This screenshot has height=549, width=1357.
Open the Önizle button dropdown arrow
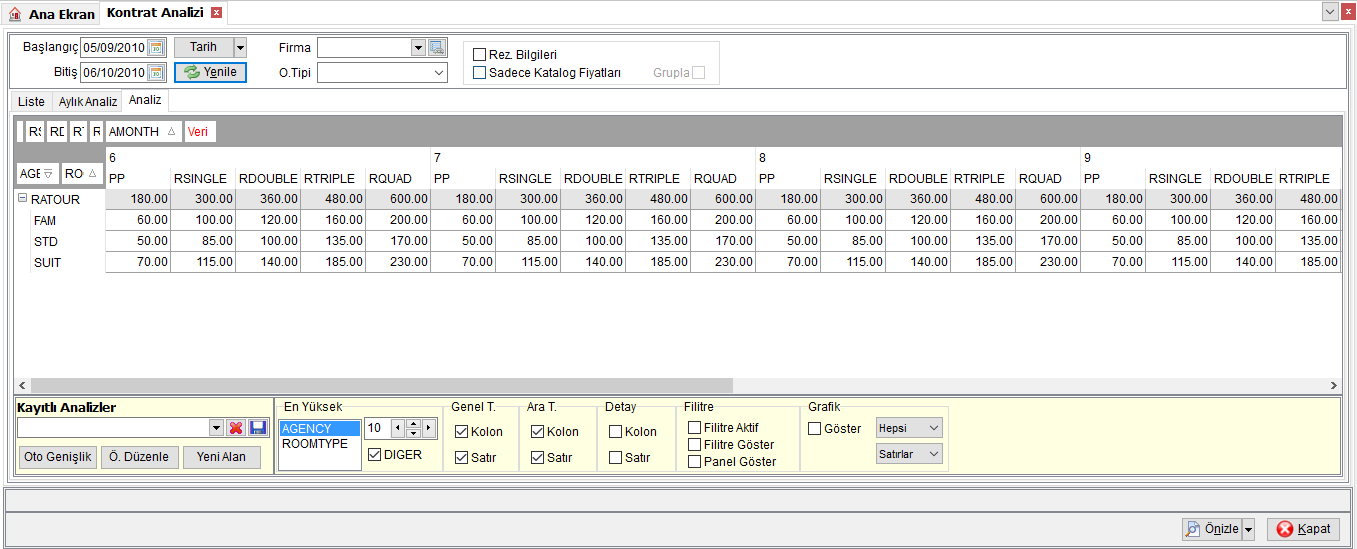(x=1248, y=529)
